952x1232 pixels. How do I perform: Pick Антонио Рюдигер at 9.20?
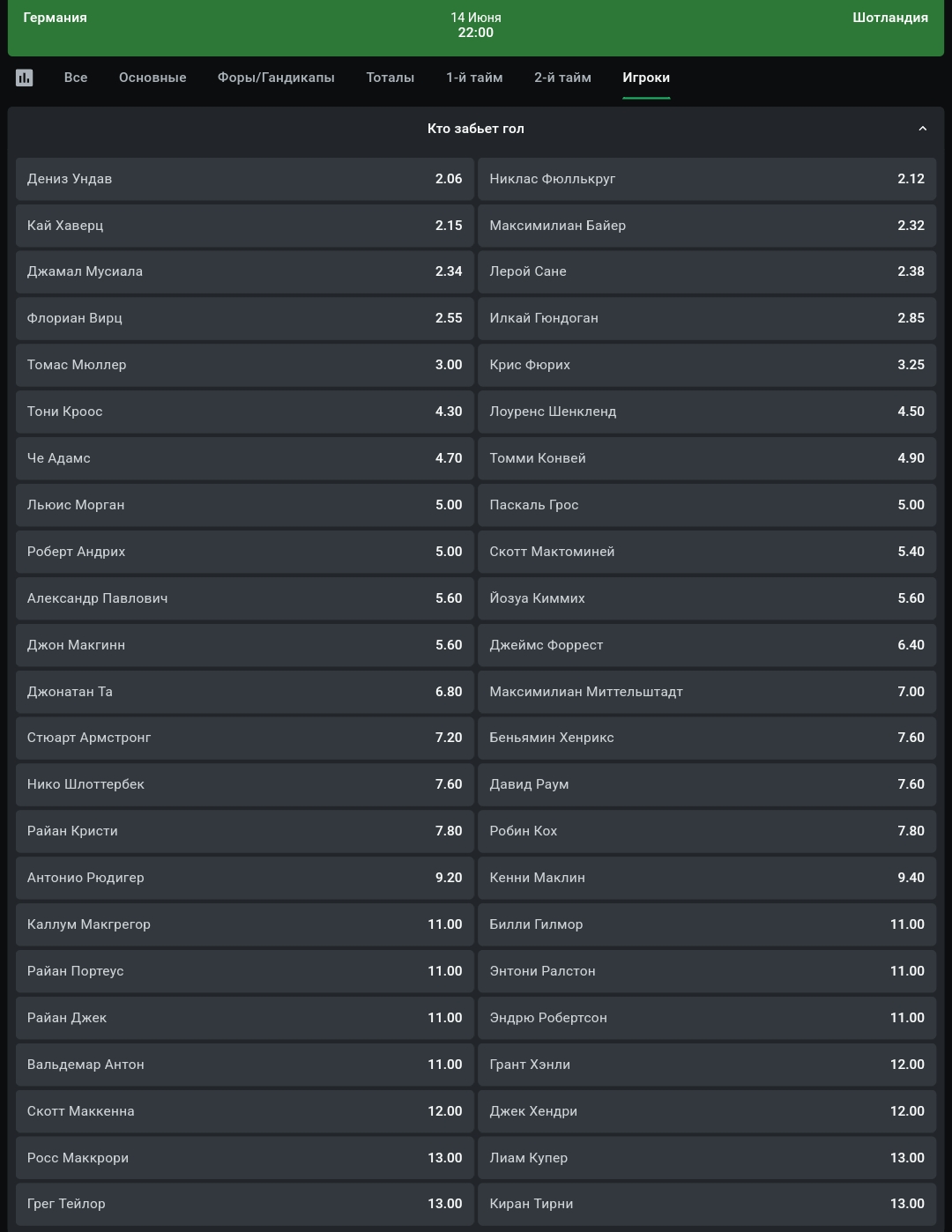pos(245,878)
